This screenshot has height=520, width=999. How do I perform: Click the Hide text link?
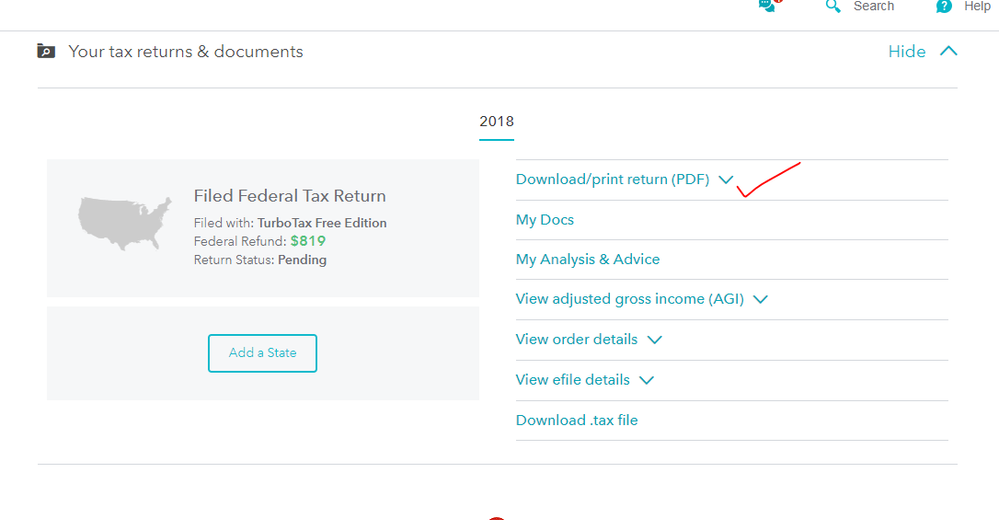[x=907, y=51]
